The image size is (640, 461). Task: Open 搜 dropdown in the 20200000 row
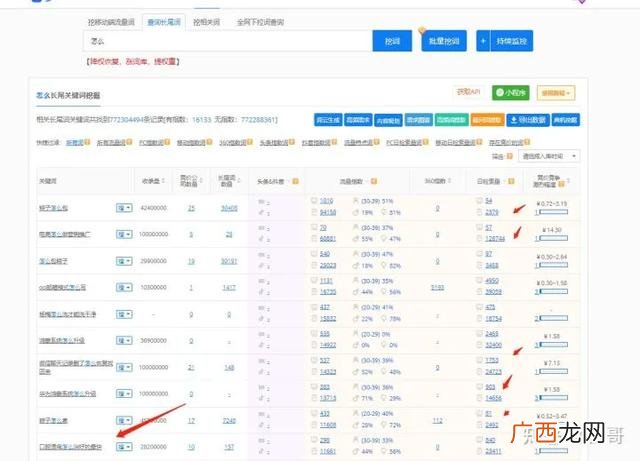pyautogui.click(x=124, y=447)
